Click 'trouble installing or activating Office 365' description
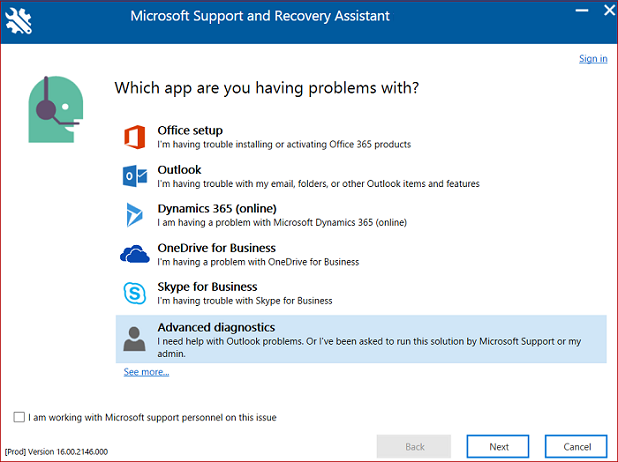 [284, 144]
